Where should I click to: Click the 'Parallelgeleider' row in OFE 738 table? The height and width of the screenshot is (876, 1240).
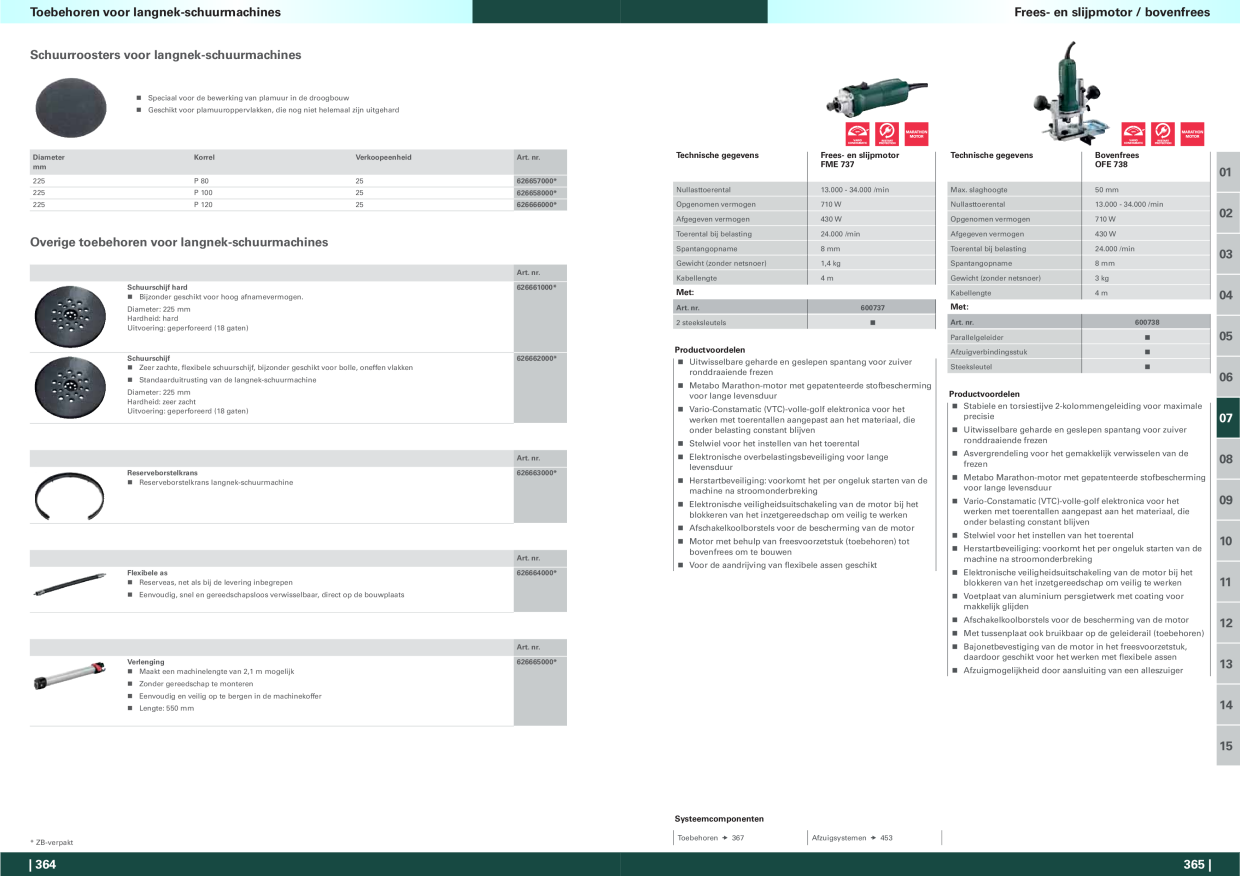click(x=1079, y=337)
